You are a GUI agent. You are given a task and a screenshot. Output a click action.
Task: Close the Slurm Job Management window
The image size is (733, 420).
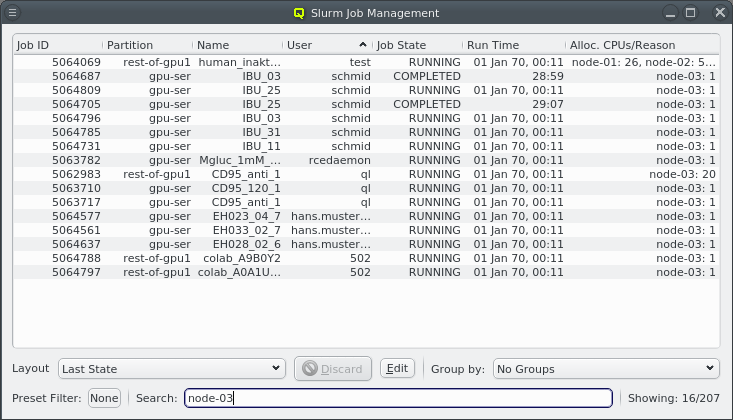tap(720, 13)
